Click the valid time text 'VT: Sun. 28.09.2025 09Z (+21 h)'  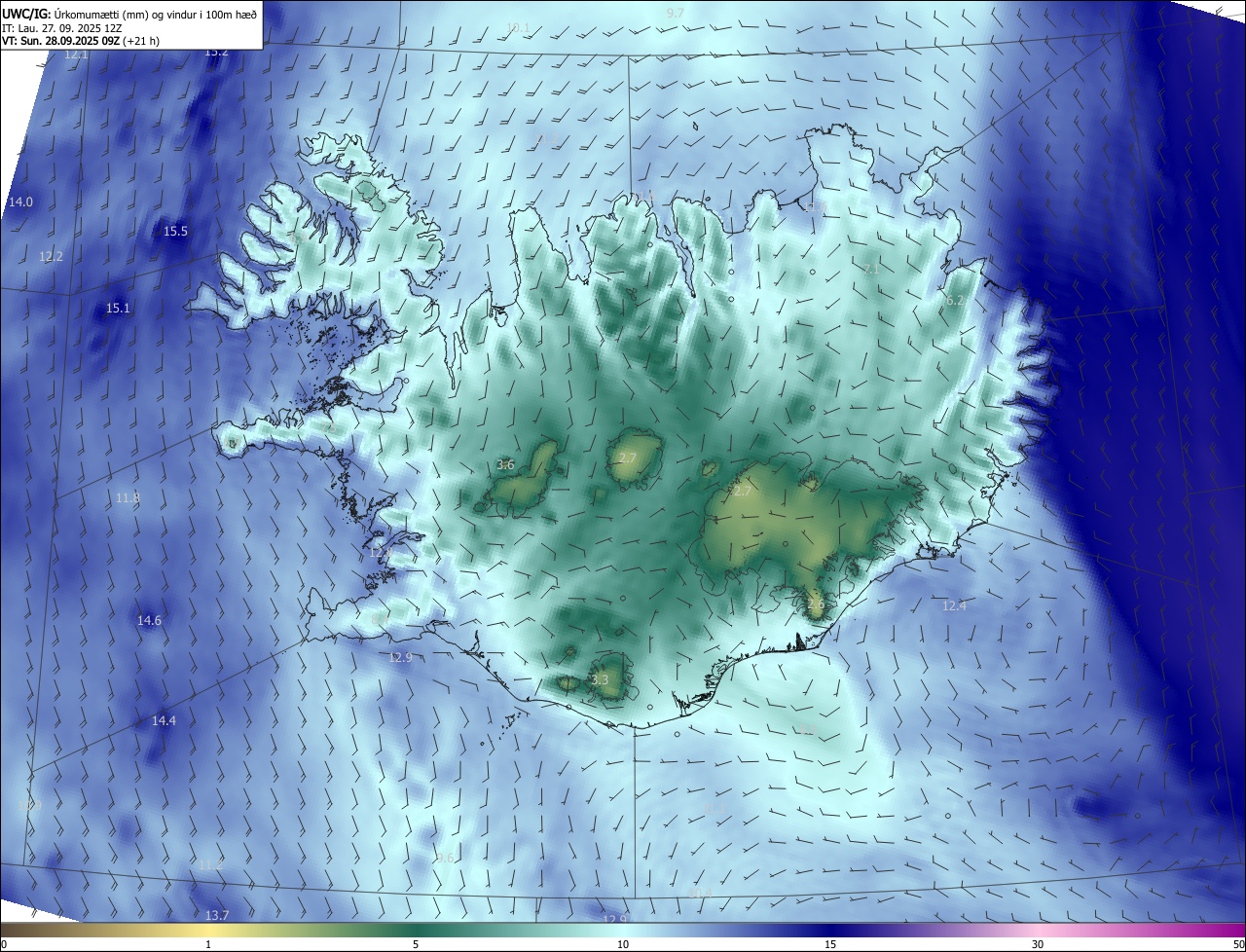[x=81, y=41]
